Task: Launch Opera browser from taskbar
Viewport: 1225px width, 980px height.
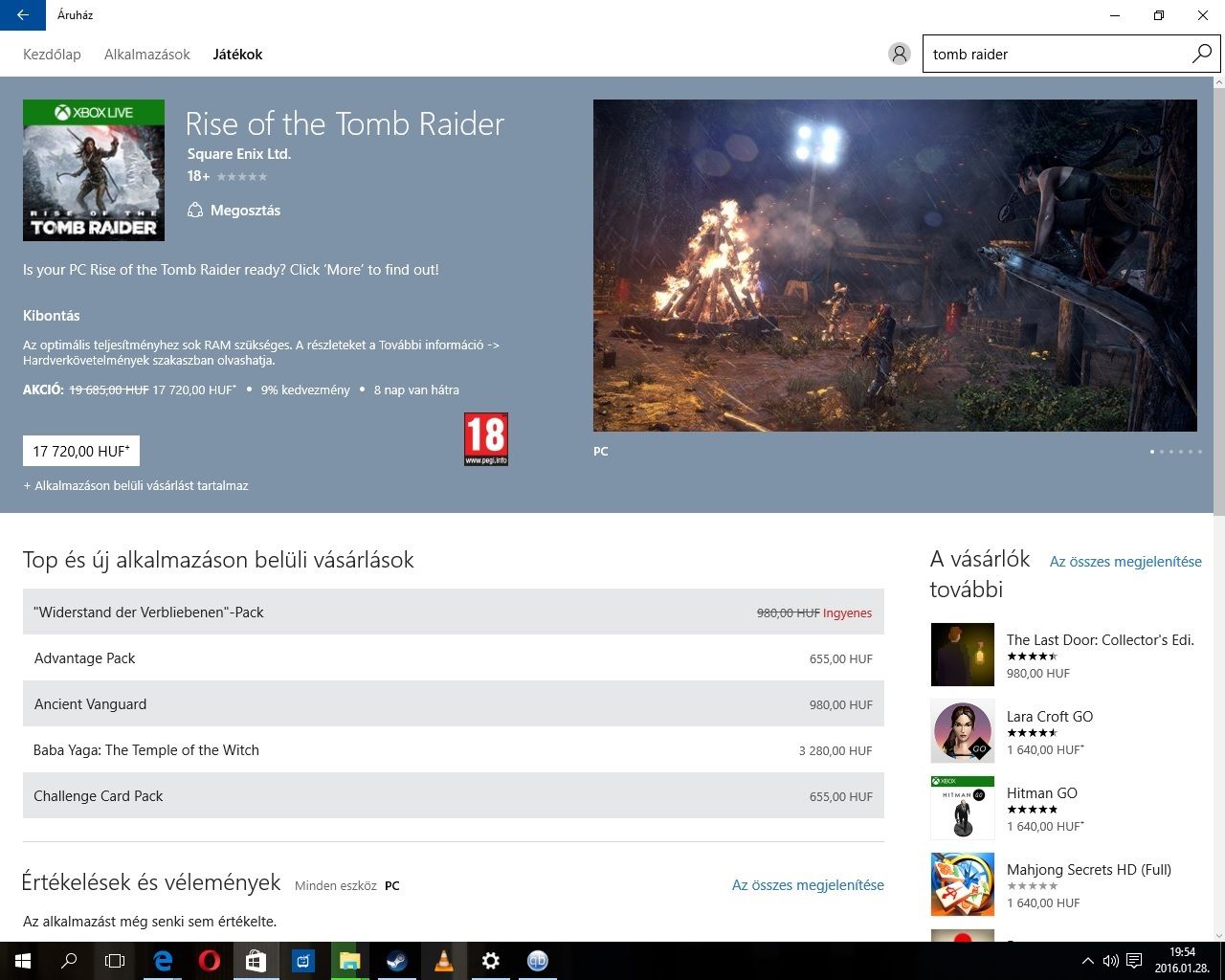Action: pyautogui.click(x=210, y=961)
